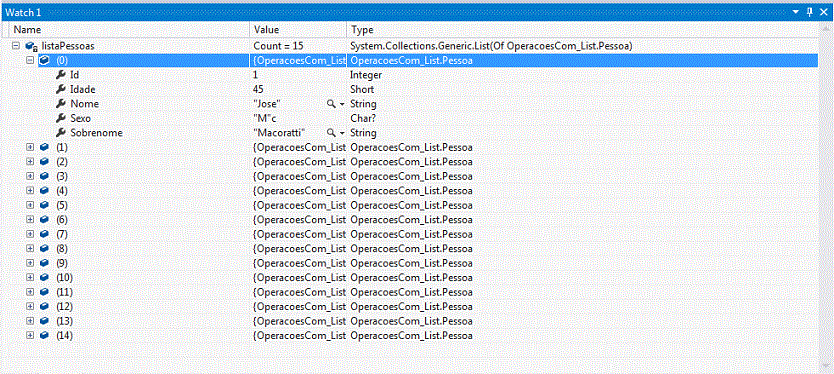Open the Watch 1 window options dropdown
Image resolution: width=834 pixels, height=374 pixels.
796,12
